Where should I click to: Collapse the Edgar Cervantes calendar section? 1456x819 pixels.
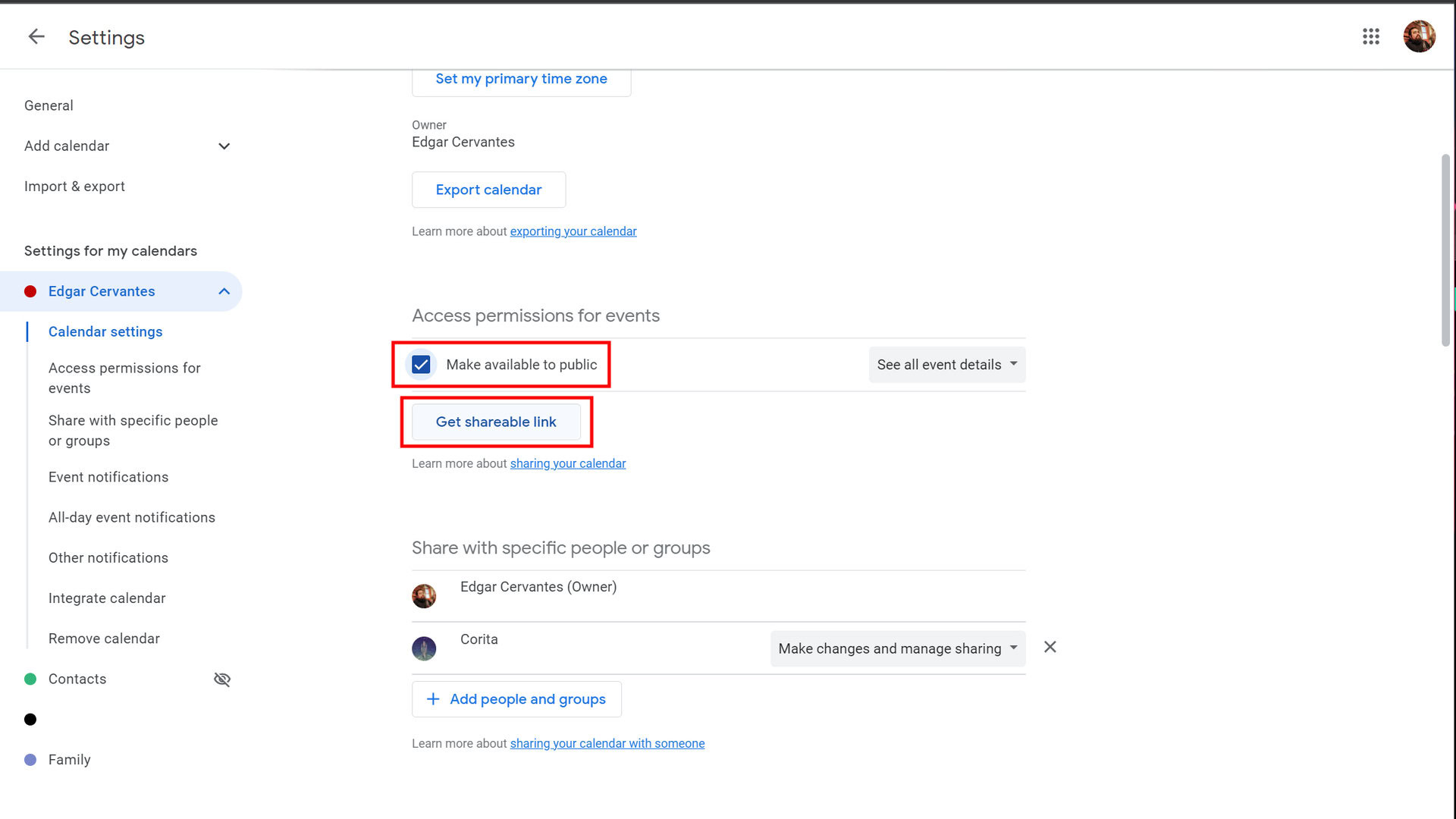pos(224,291)
